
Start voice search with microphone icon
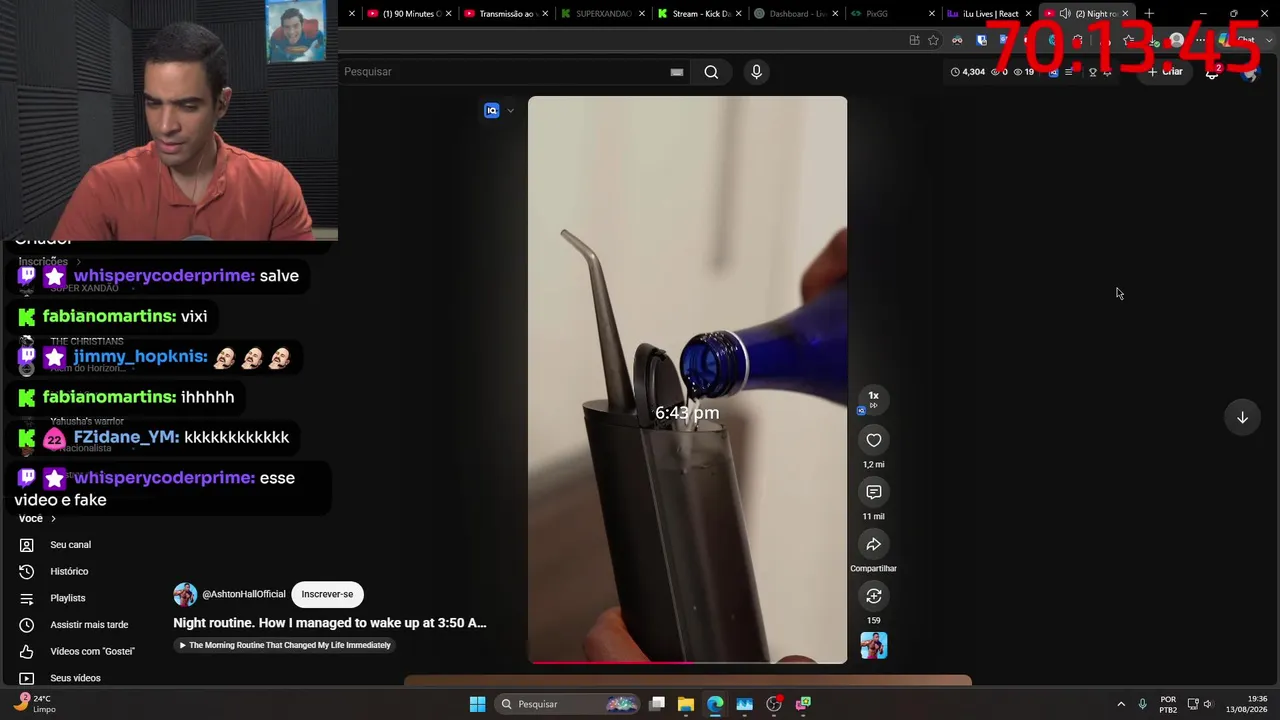pyautogui.click(x=756, y=72)
